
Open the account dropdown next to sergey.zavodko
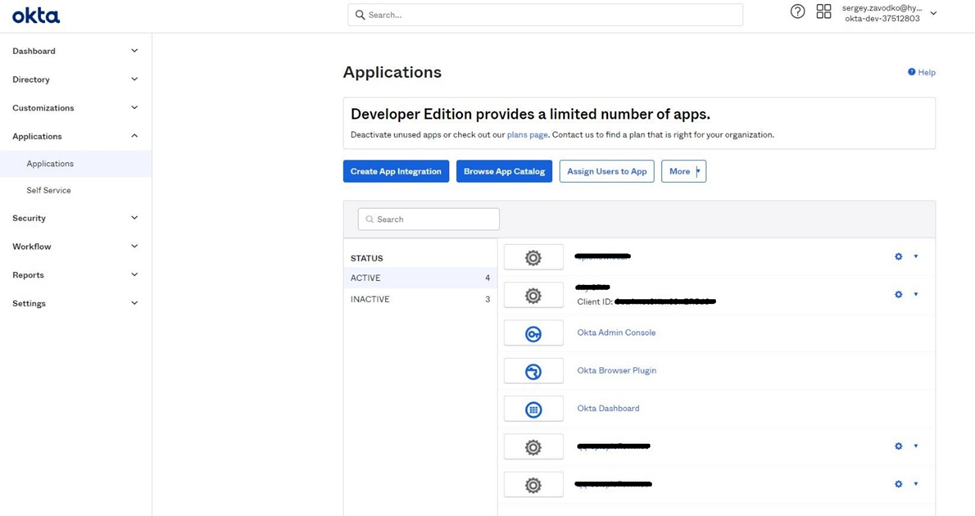(933, 13)
